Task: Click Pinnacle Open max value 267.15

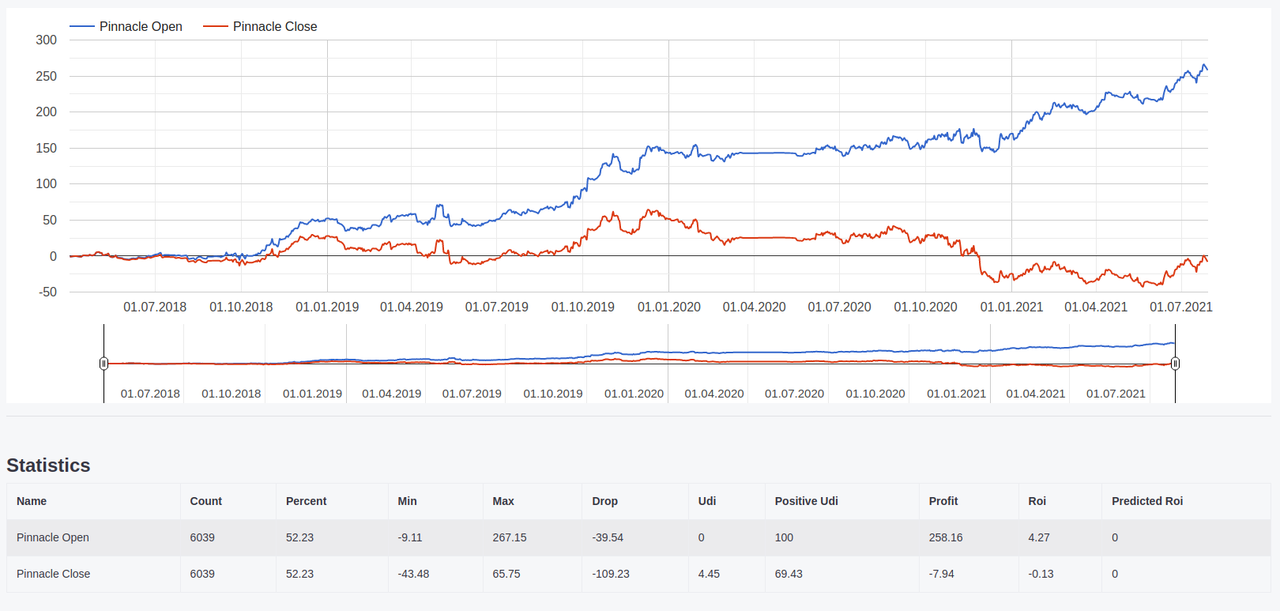Action: point(510,537)
